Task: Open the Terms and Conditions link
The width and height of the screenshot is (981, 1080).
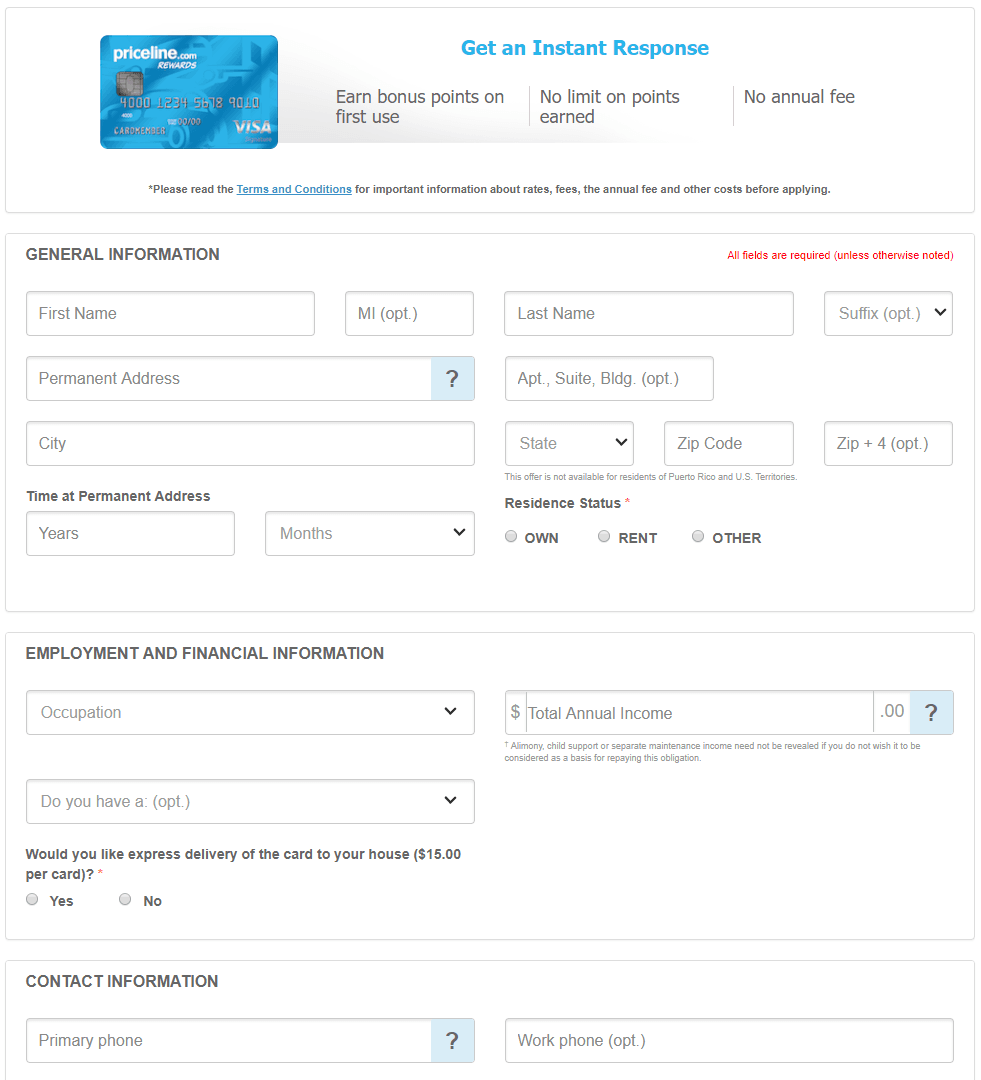Action: click(x=294, y=189)
